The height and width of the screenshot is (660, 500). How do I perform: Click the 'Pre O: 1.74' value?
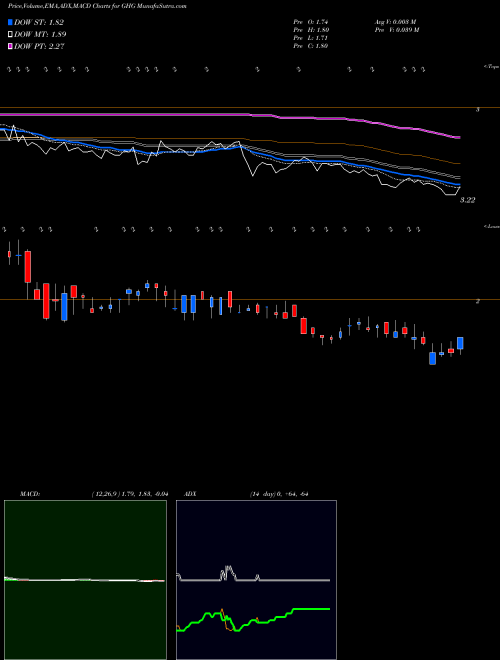311,21
